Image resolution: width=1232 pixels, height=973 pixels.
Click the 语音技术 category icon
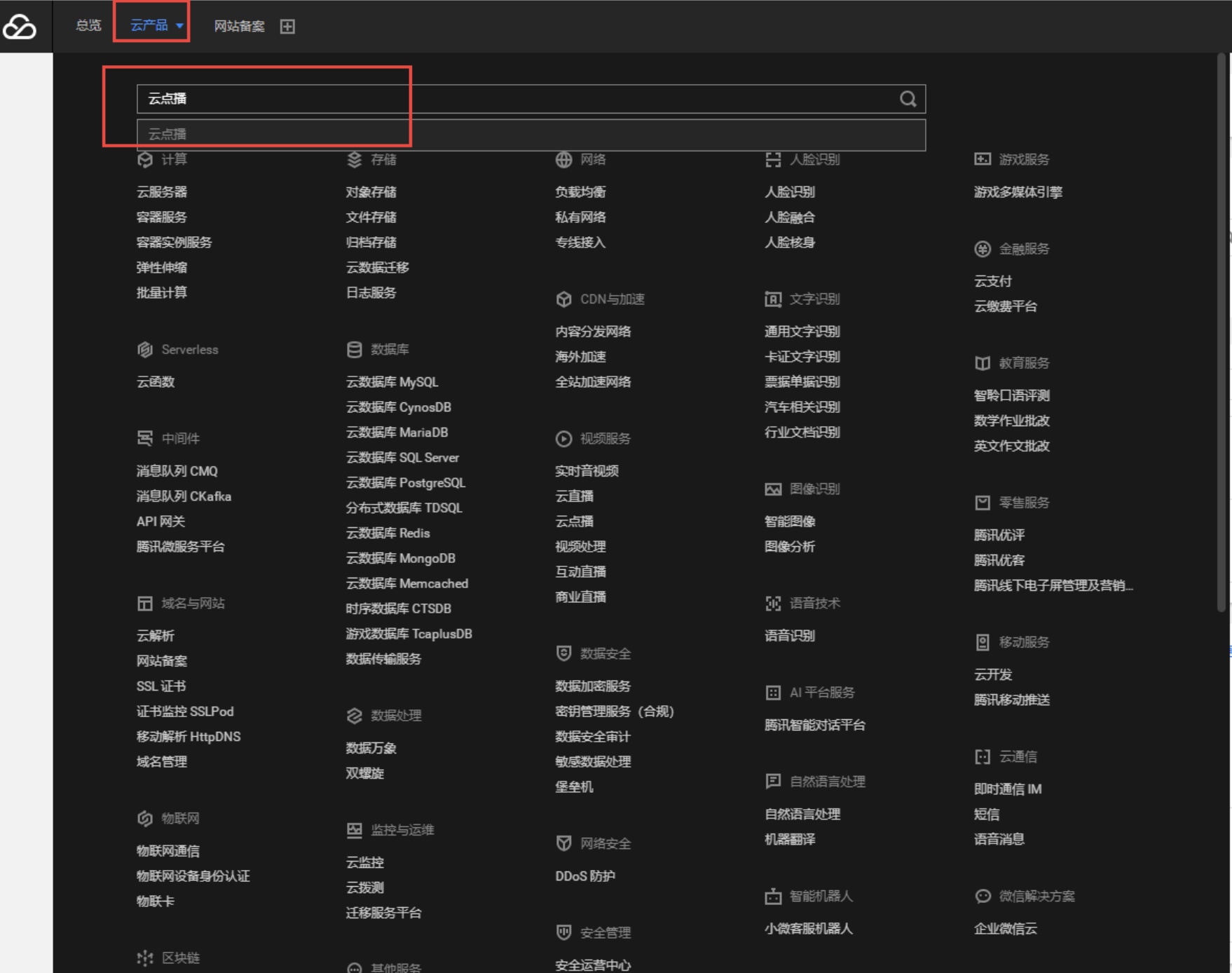coord(773,604)
